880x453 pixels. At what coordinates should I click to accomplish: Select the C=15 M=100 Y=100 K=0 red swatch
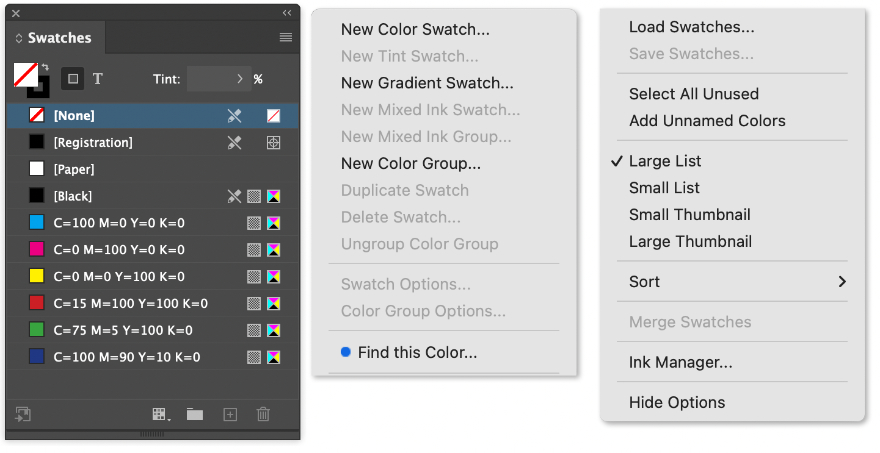tap(130, 304)
